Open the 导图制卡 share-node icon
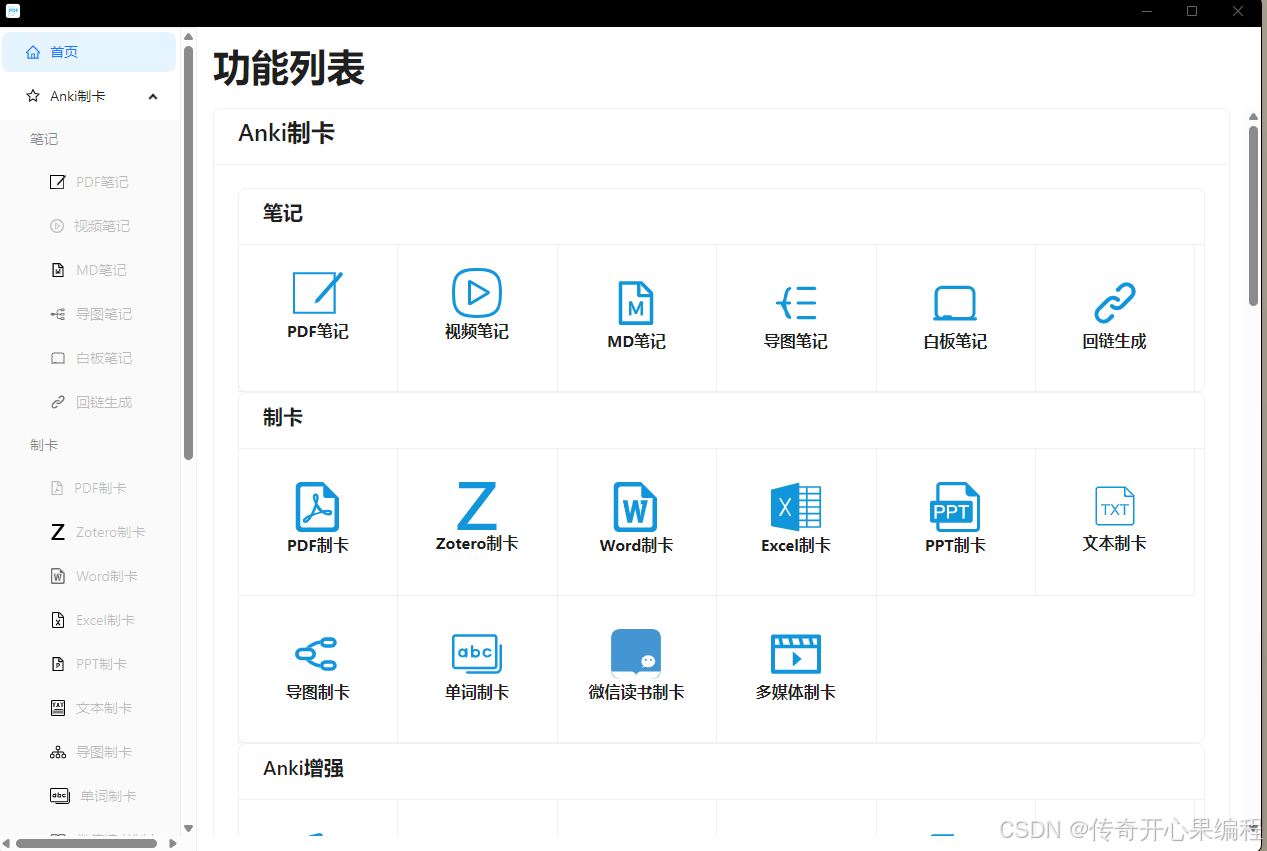 [x=318, y=654]
